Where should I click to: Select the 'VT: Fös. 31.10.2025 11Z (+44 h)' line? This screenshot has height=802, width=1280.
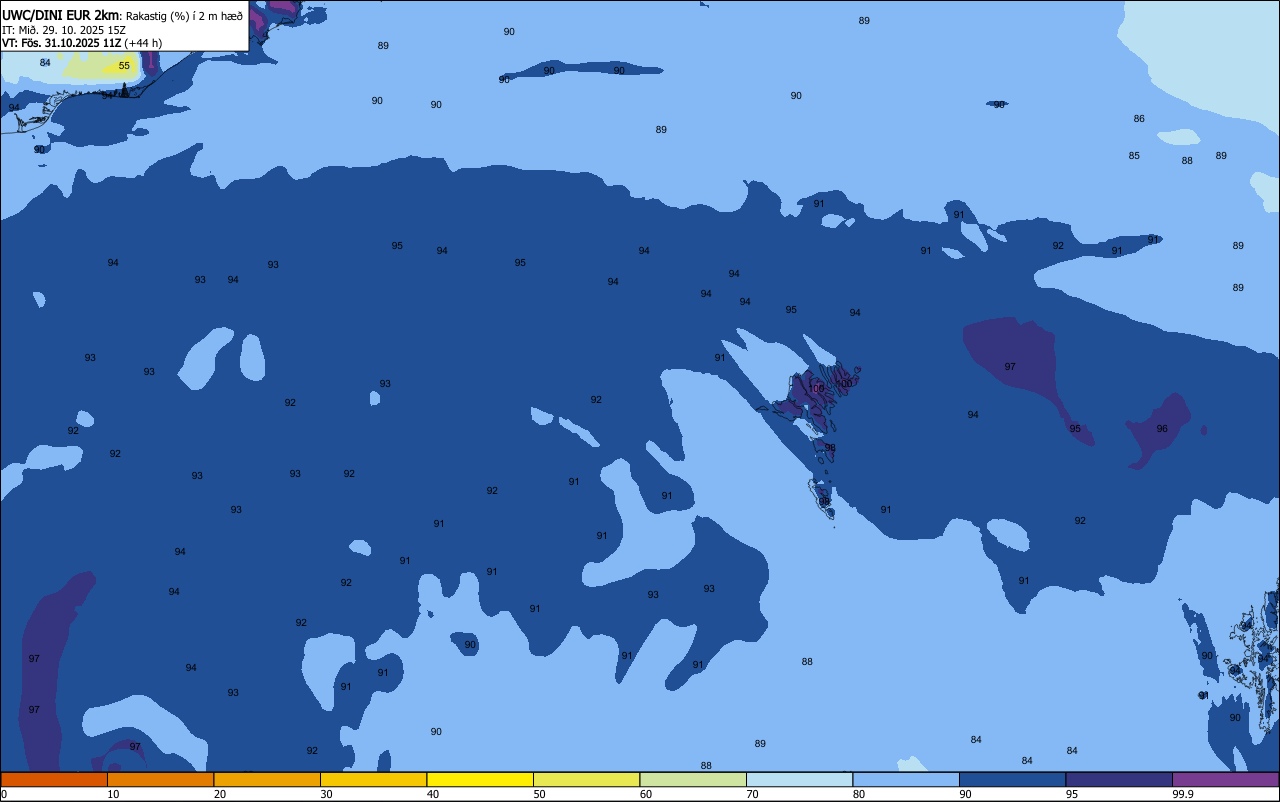coord(82,43)
